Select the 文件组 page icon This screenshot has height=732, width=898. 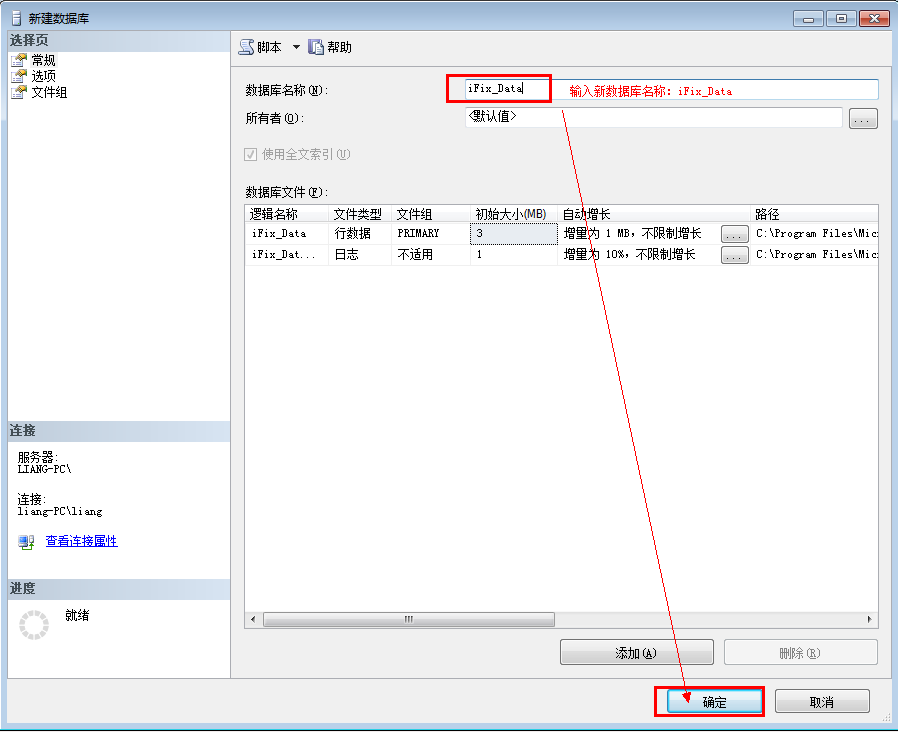point(16,90)
